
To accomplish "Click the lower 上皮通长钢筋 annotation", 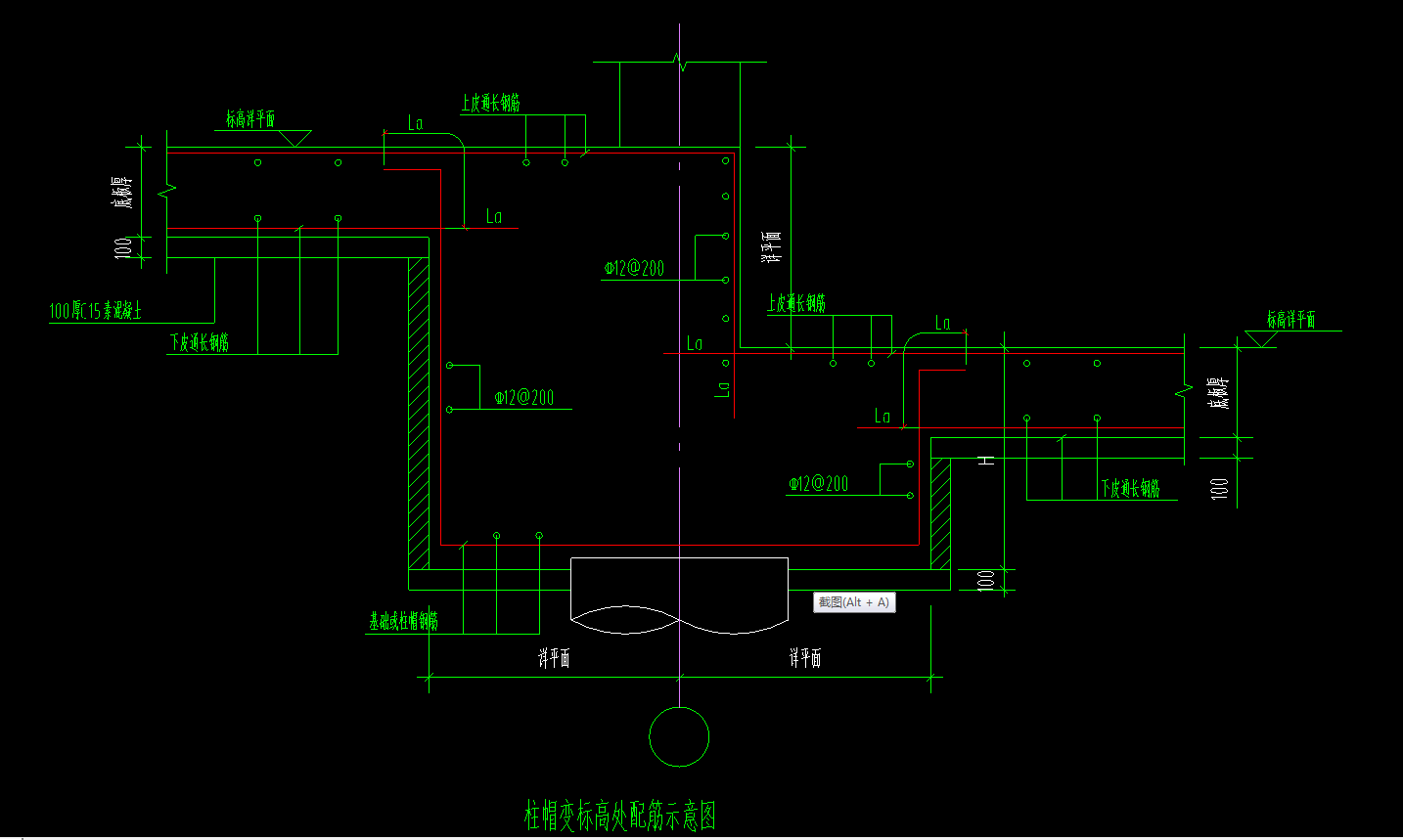I will point(796,303).
